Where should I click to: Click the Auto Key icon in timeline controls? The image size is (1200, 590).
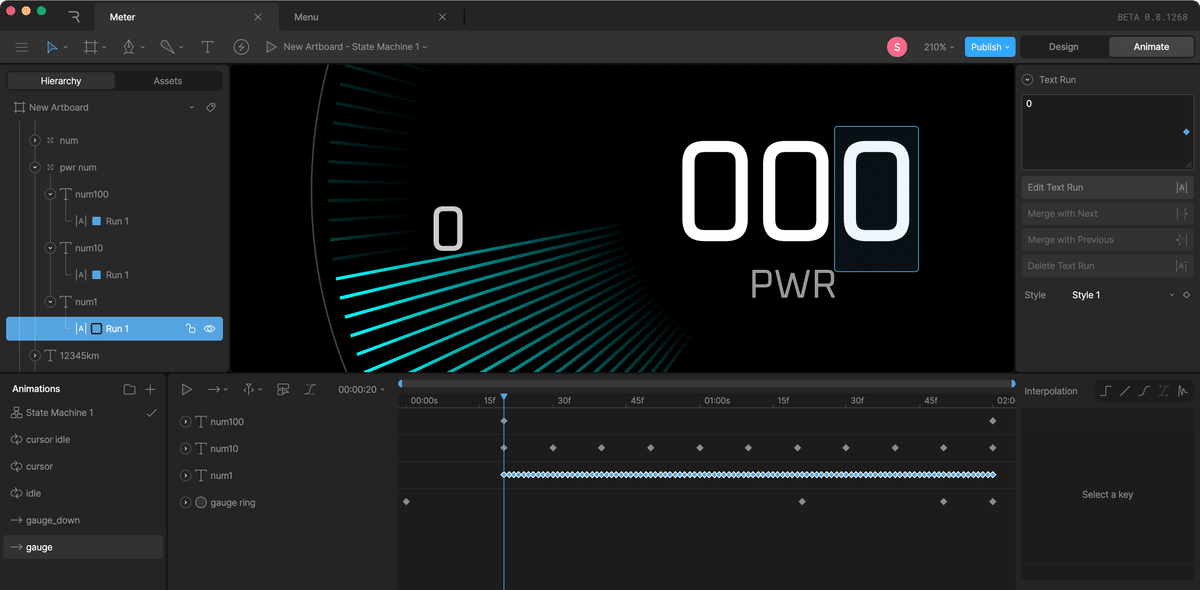(284, 390)
